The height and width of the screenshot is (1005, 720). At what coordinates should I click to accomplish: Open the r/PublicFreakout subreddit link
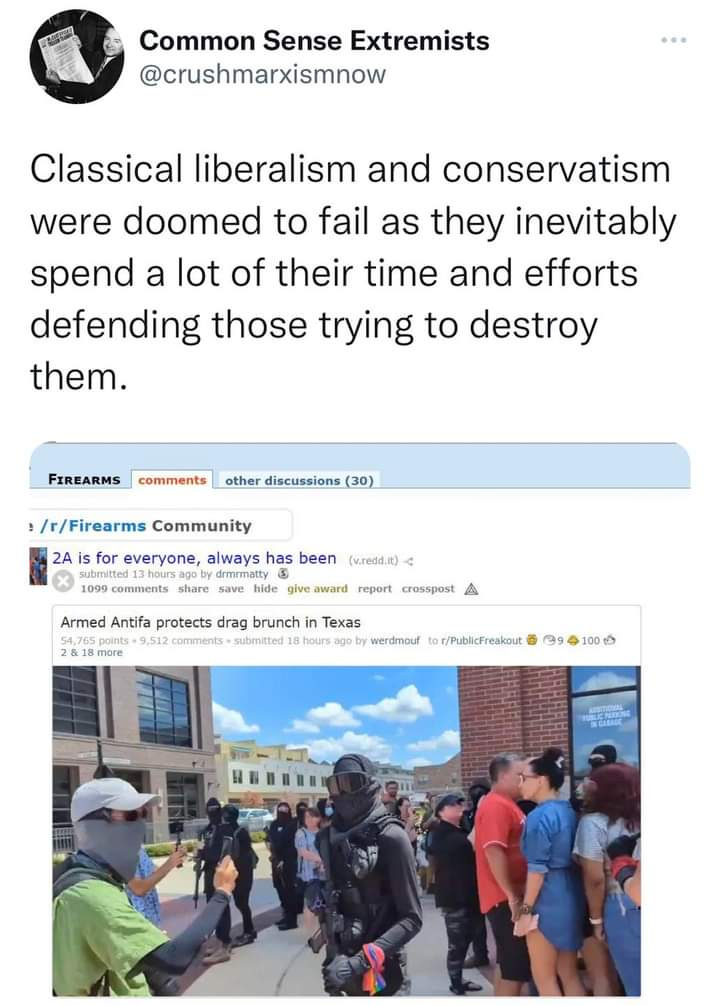481,640
